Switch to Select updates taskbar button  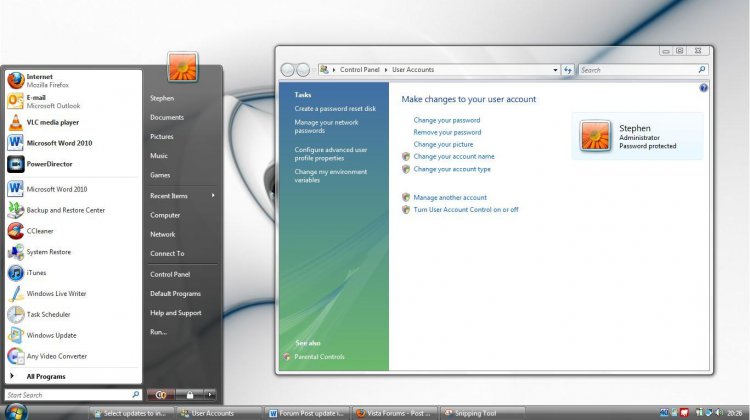(x=132, y=413)
